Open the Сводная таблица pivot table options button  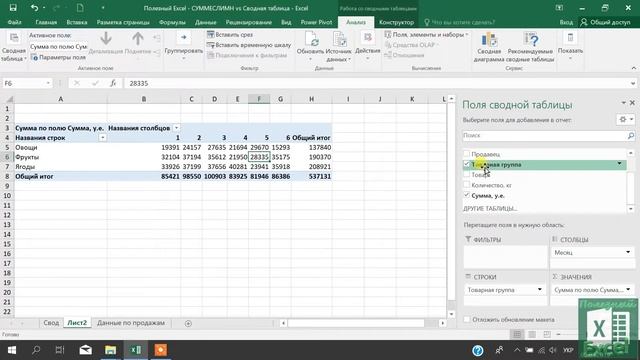click(x=14, y=47)
